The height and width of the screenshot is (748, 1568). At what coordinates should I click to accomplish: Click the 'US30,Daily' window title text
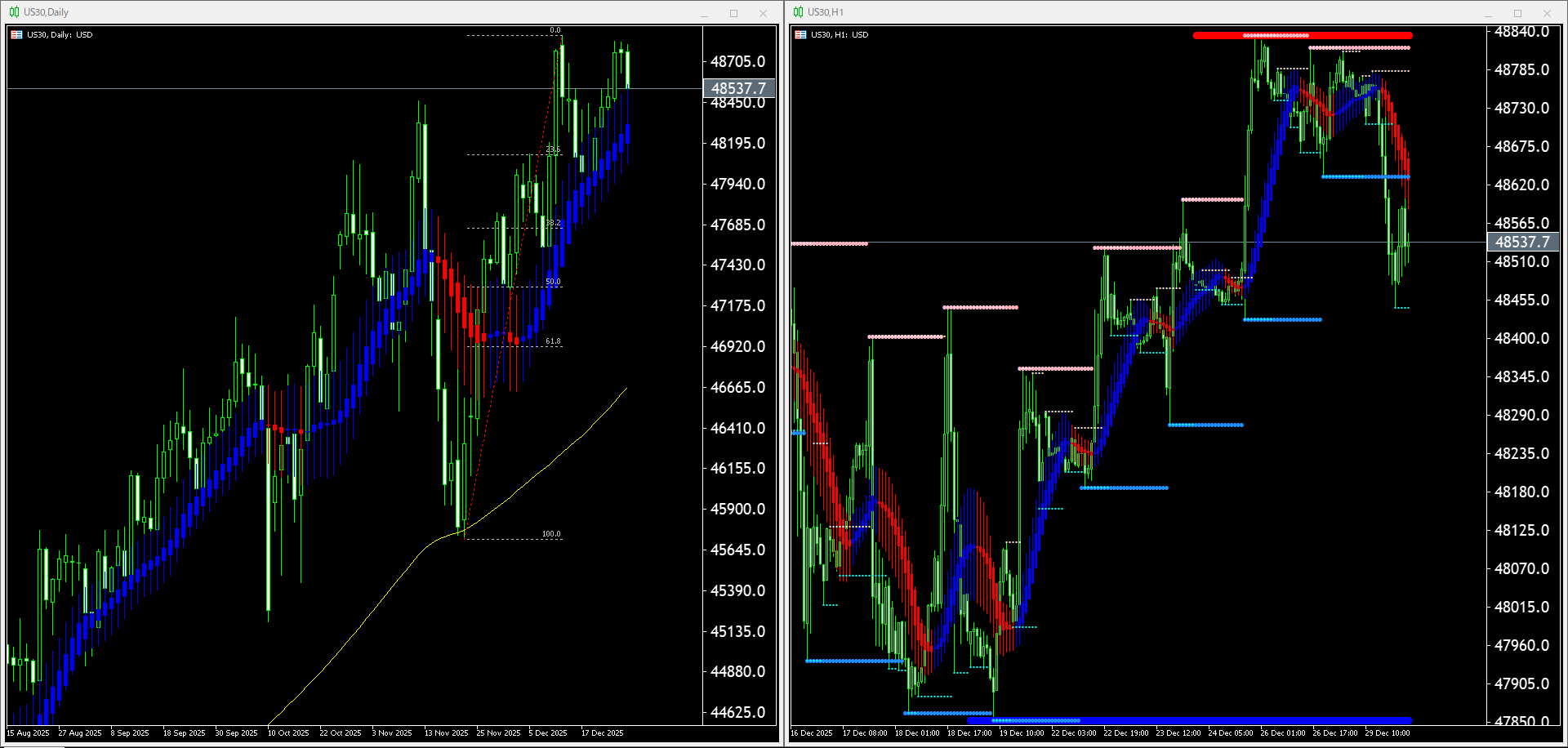click(x=47, y=12)
